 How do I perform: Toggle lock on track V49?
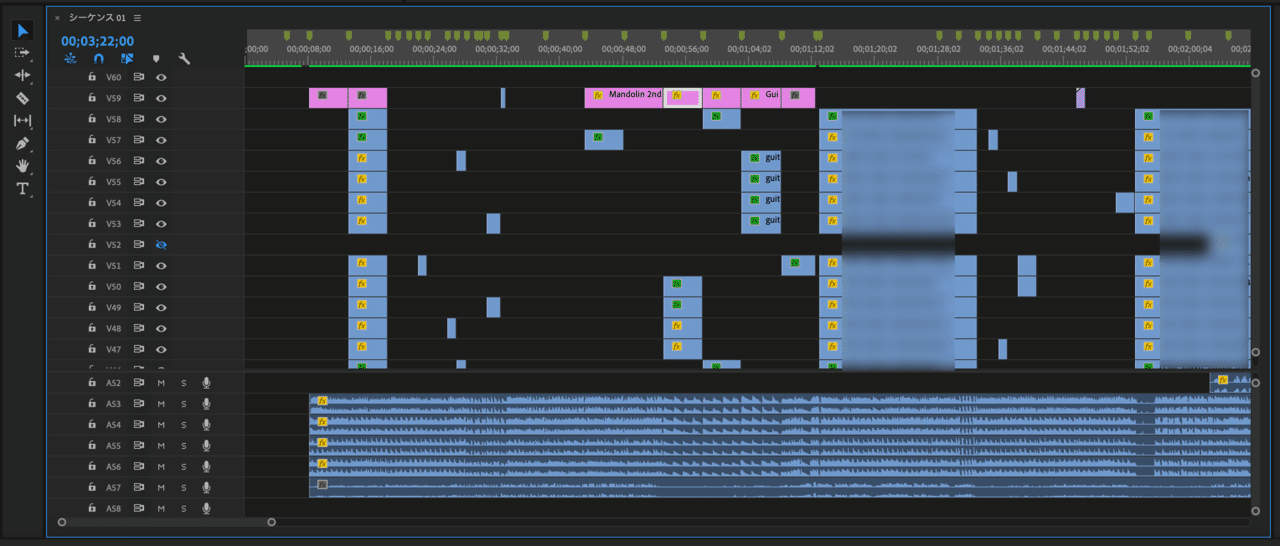click(91, 308)
